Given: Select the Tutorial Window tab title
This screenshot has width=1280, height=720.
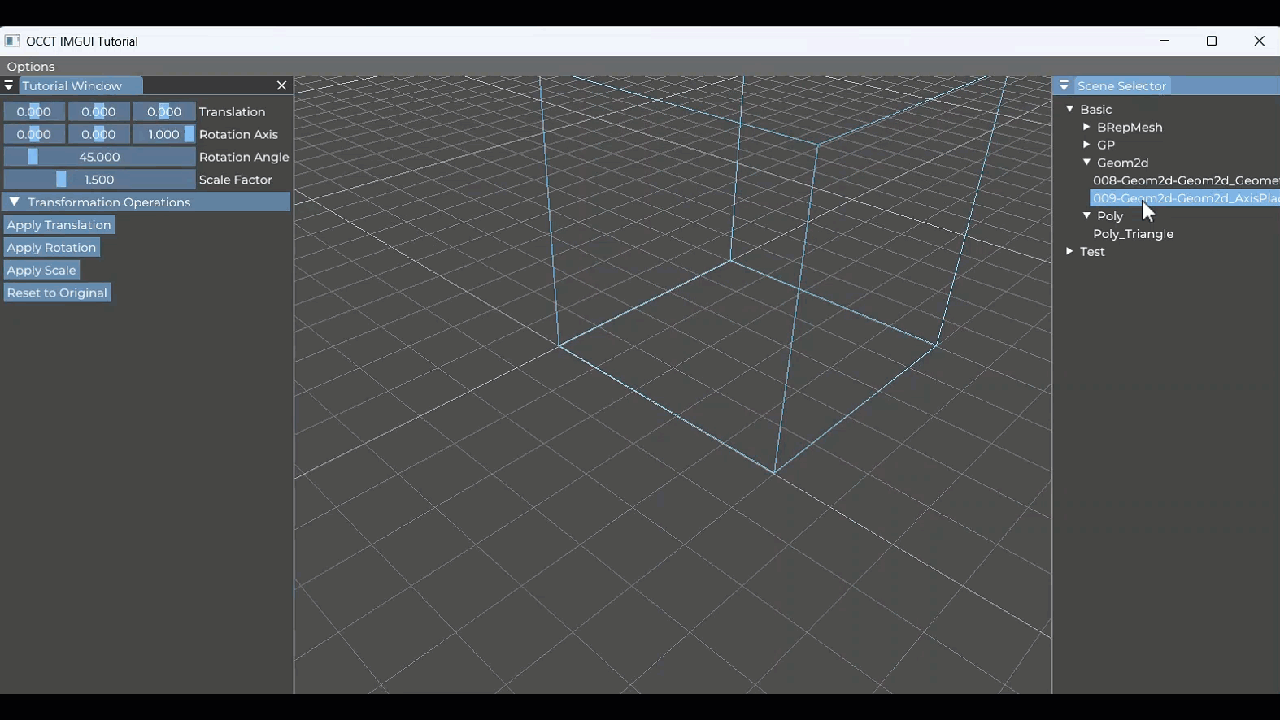Looking at the screenshot, I should [72, 86].
